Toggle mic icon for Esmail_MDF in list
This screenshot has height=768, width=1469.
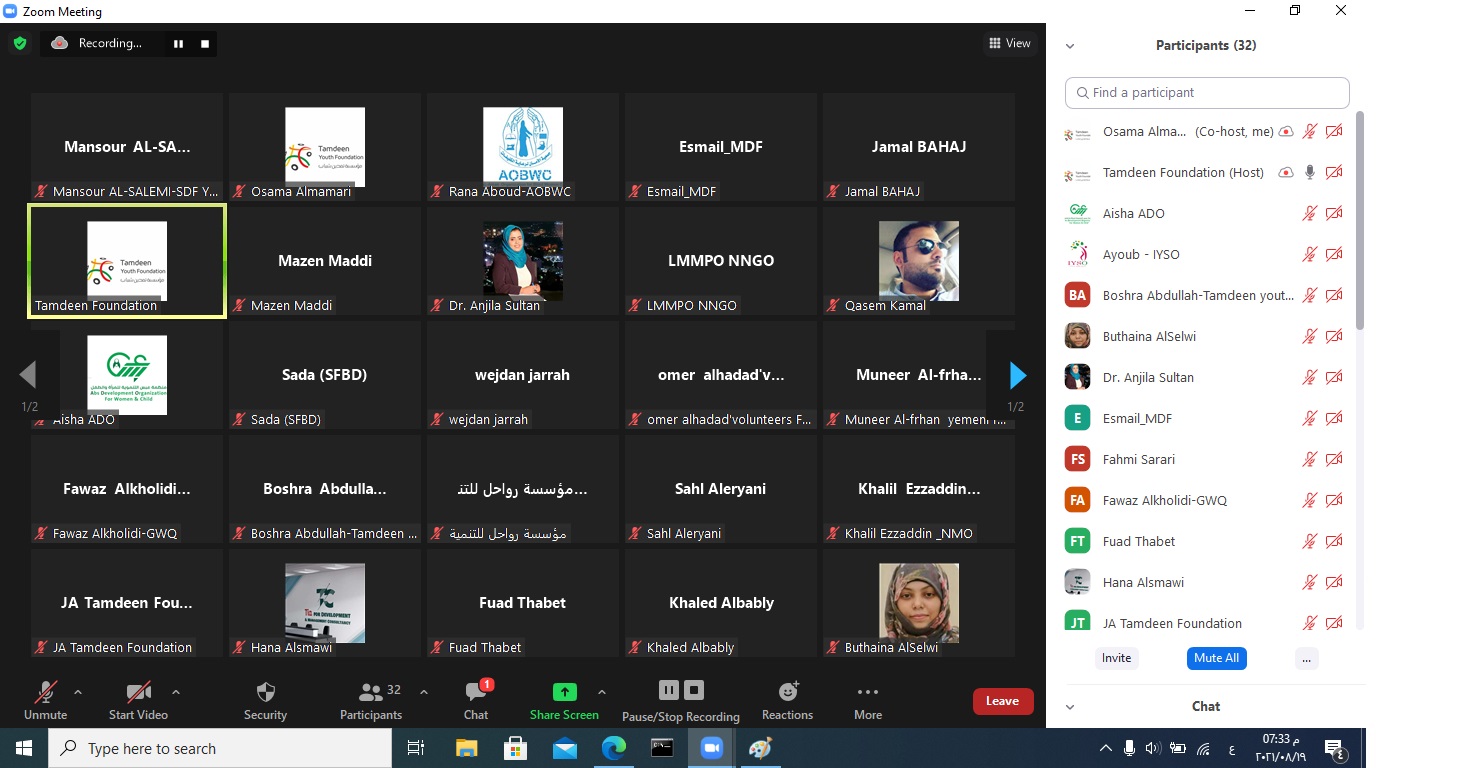(x=1309, y=418)
